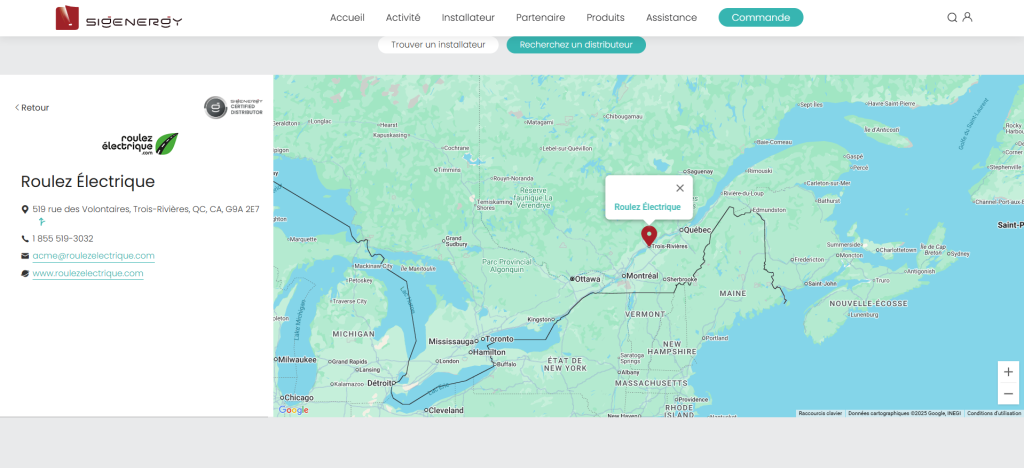Click the MAINE label on the map
Viewport: 1024px width, 468px height.
point(733,294)
